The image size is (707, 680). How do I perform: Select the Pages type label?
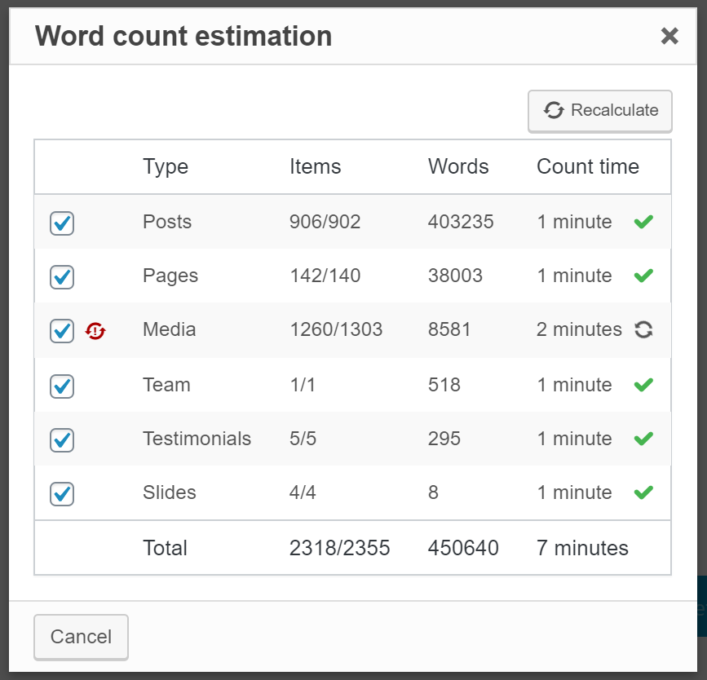[x=170, y=276]
